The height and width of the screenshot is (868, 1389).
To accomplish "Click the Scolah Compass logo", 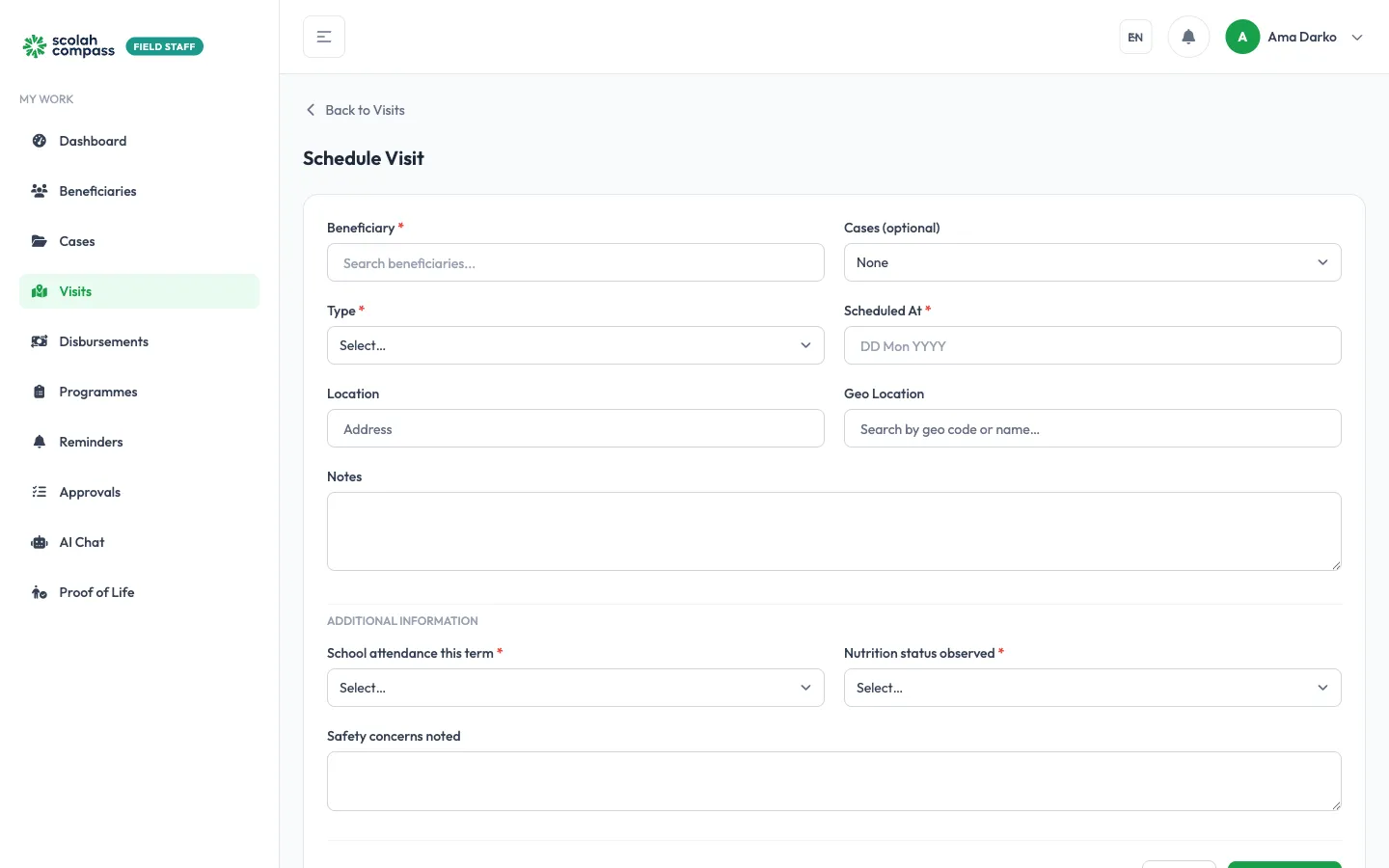I will [68, 46].
